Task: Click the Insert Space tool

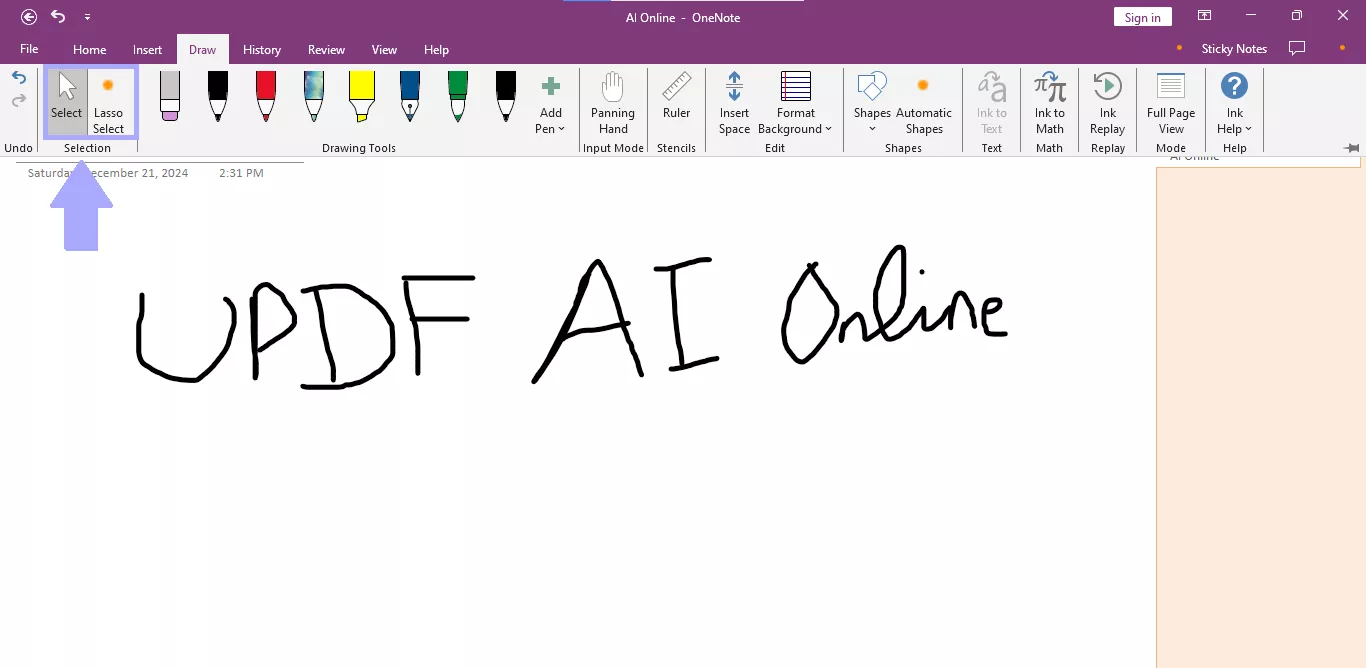Action: [734, 103]
